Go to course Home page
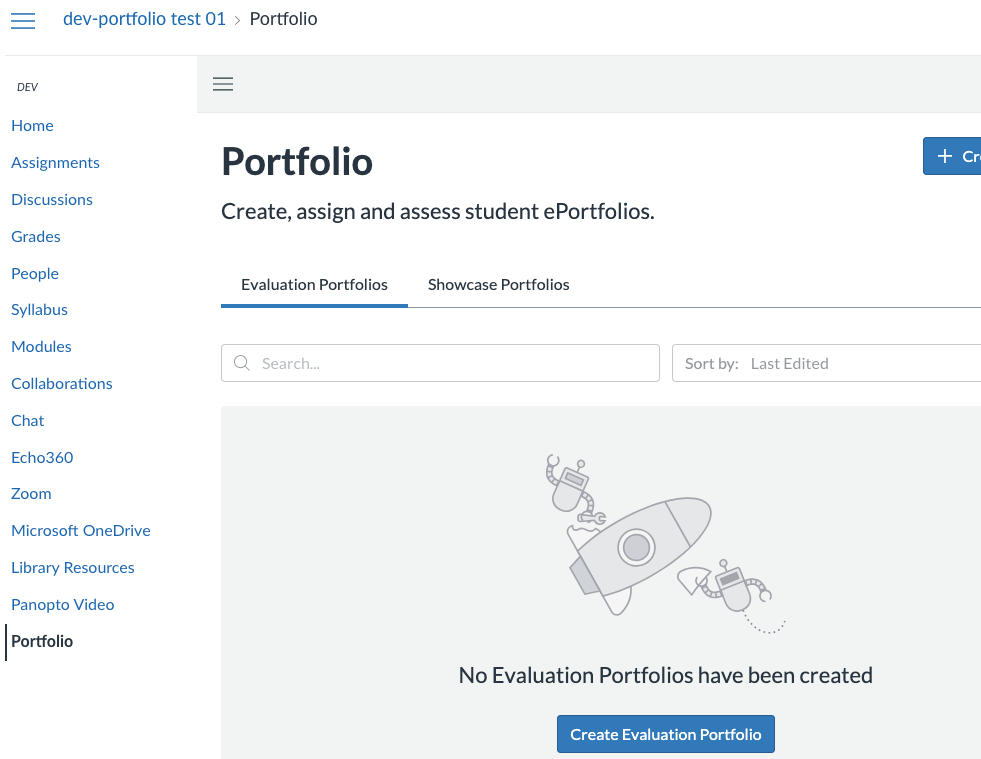The width and height of the screenshot is (981, 759). 32,125
